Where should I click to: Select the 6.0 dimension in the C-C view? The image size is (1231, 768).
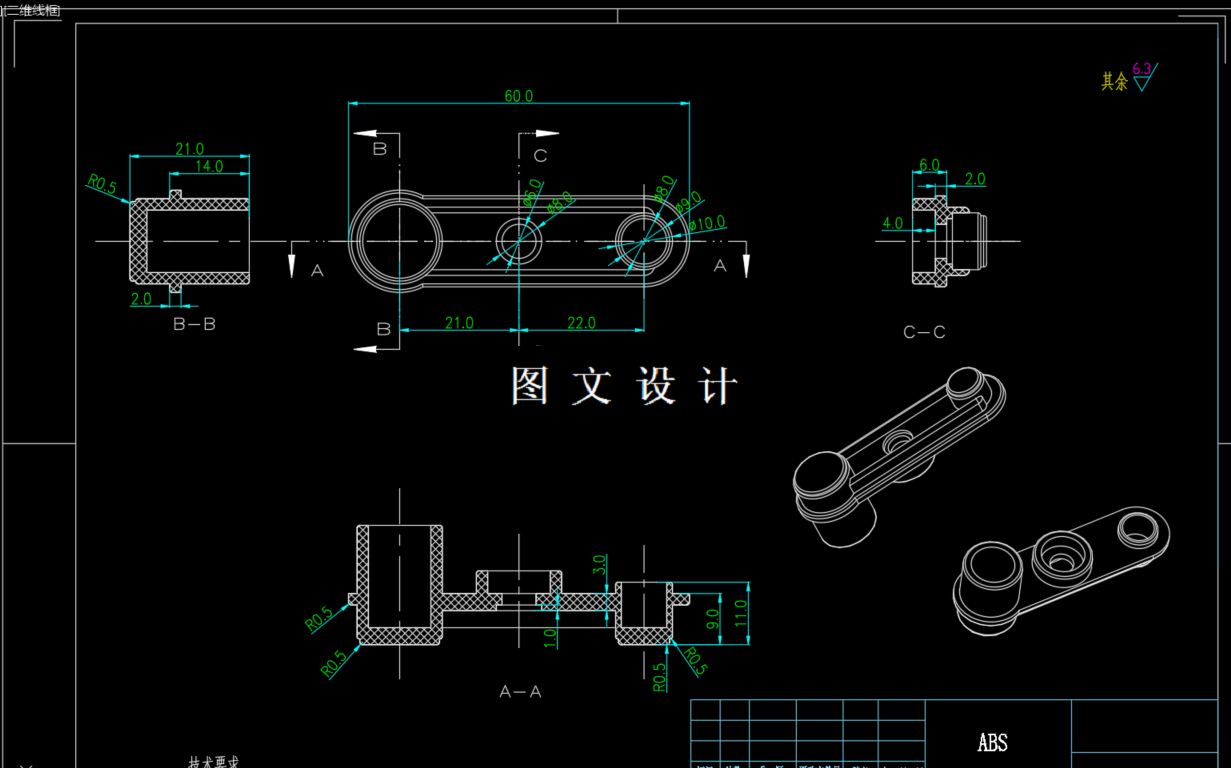[x=929, y=164]
